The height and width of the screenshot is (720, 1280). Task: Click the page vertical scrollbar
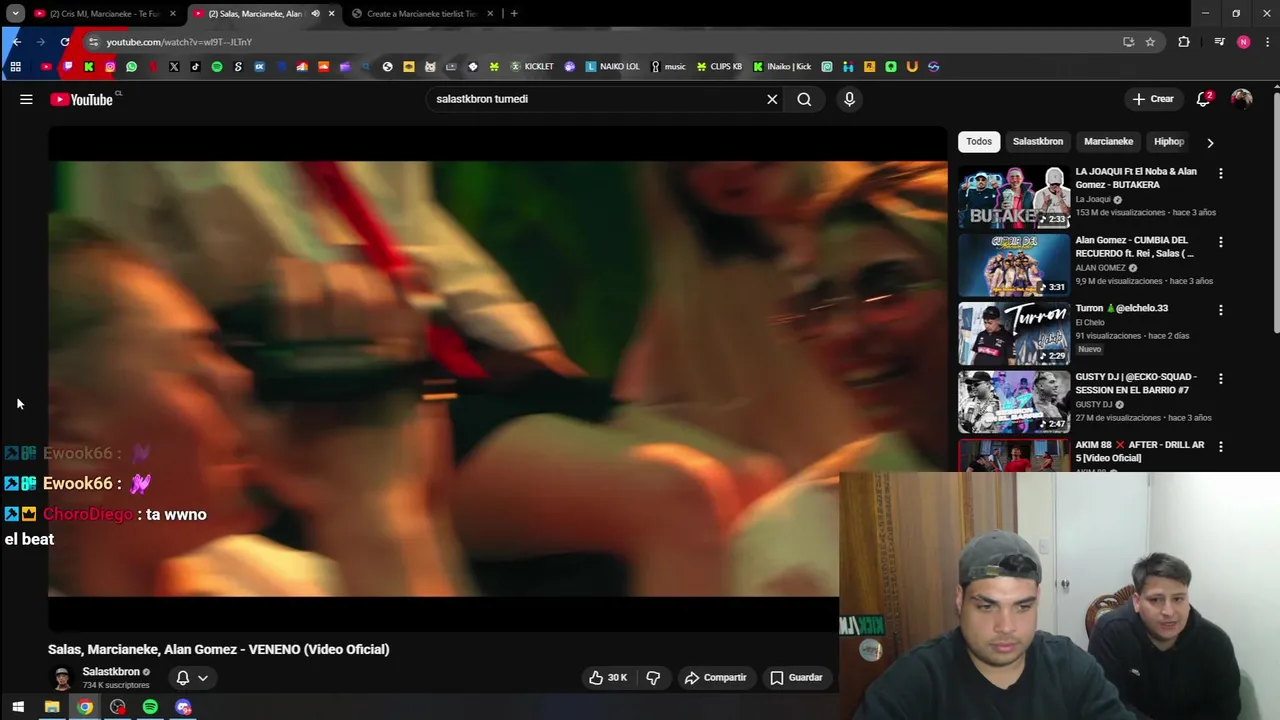click(x=1276, y=212)
